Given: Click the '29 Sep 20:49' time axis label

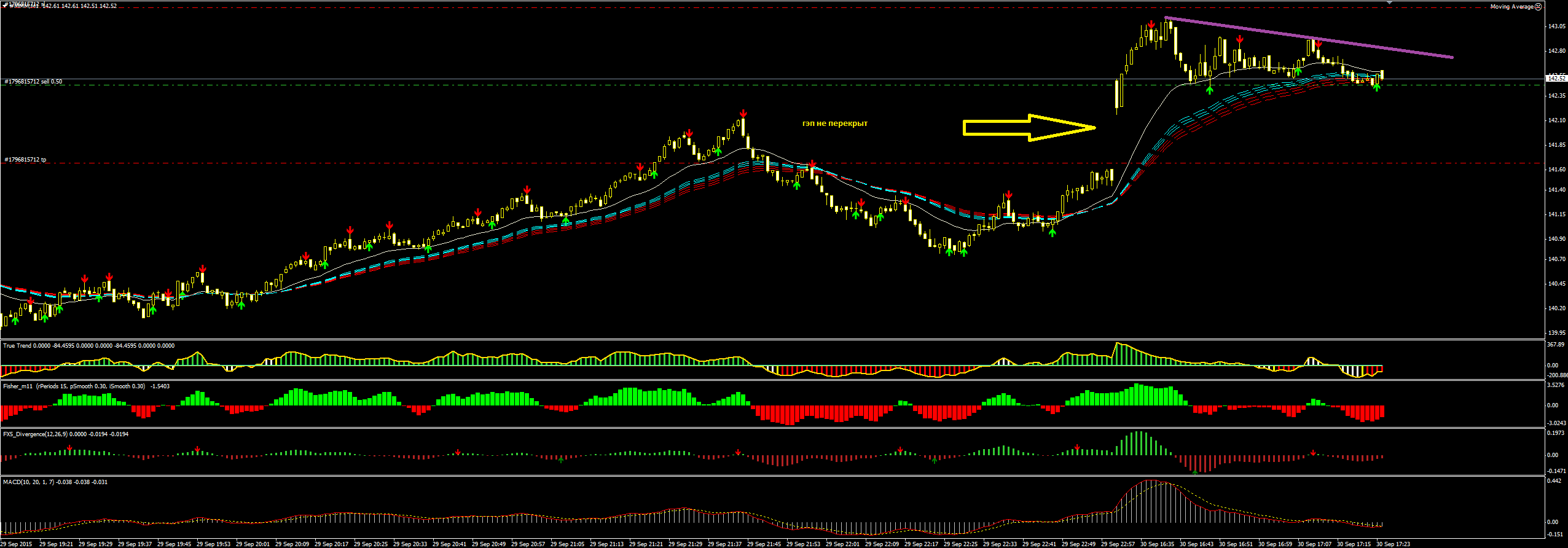Looking at the screenshot, I should (489, 544).
